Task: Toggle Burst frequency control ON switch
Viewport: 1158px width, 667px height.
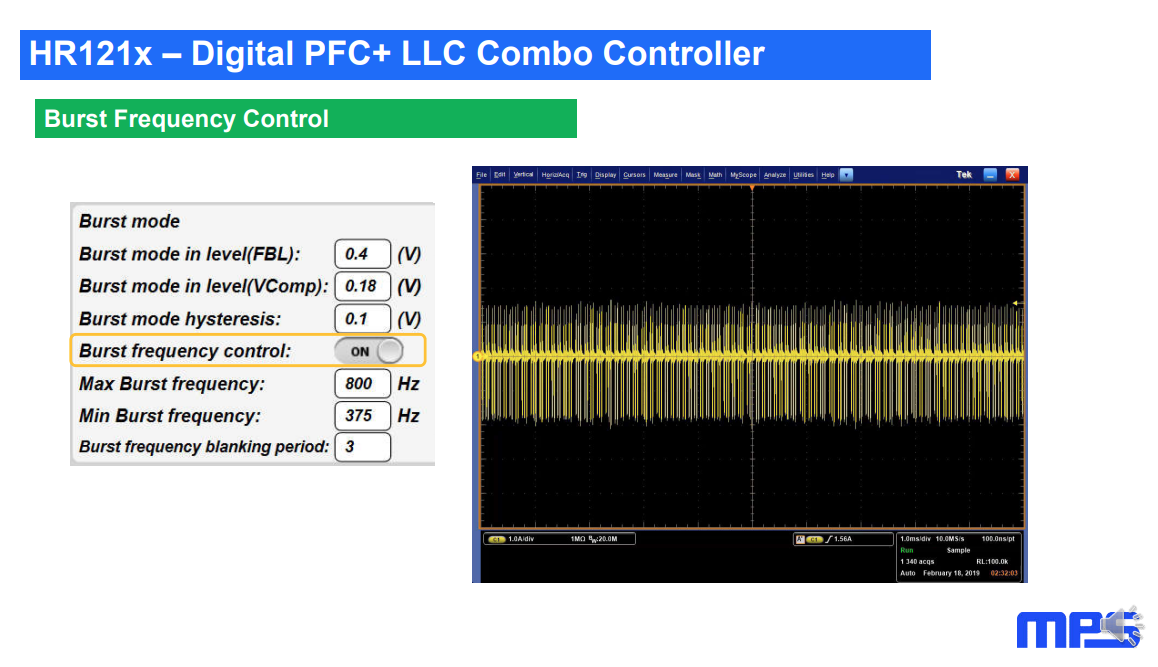Action: point(369,351)
